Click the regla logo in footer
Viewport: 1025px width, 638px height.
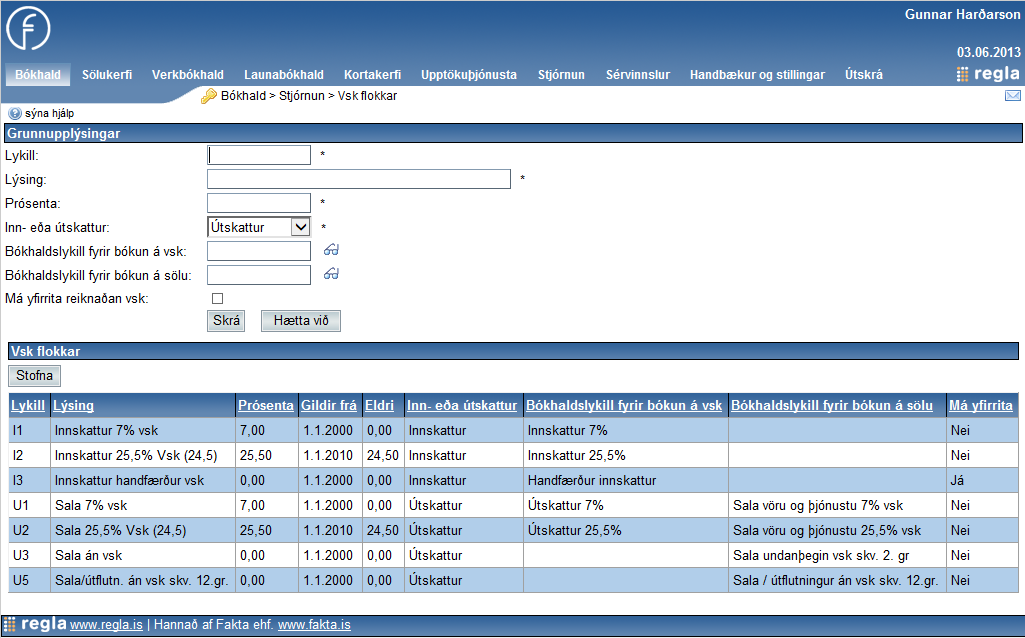tap(35, 625)
